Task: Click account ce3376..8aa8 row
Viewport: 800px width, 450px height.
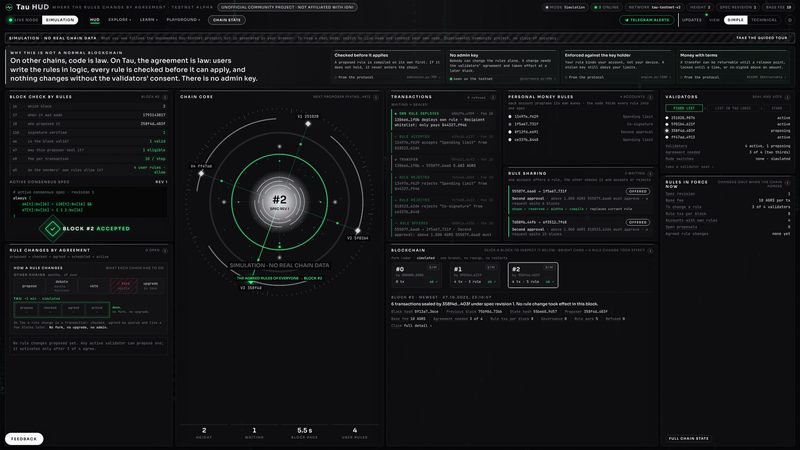Action: tap(581, 139)
